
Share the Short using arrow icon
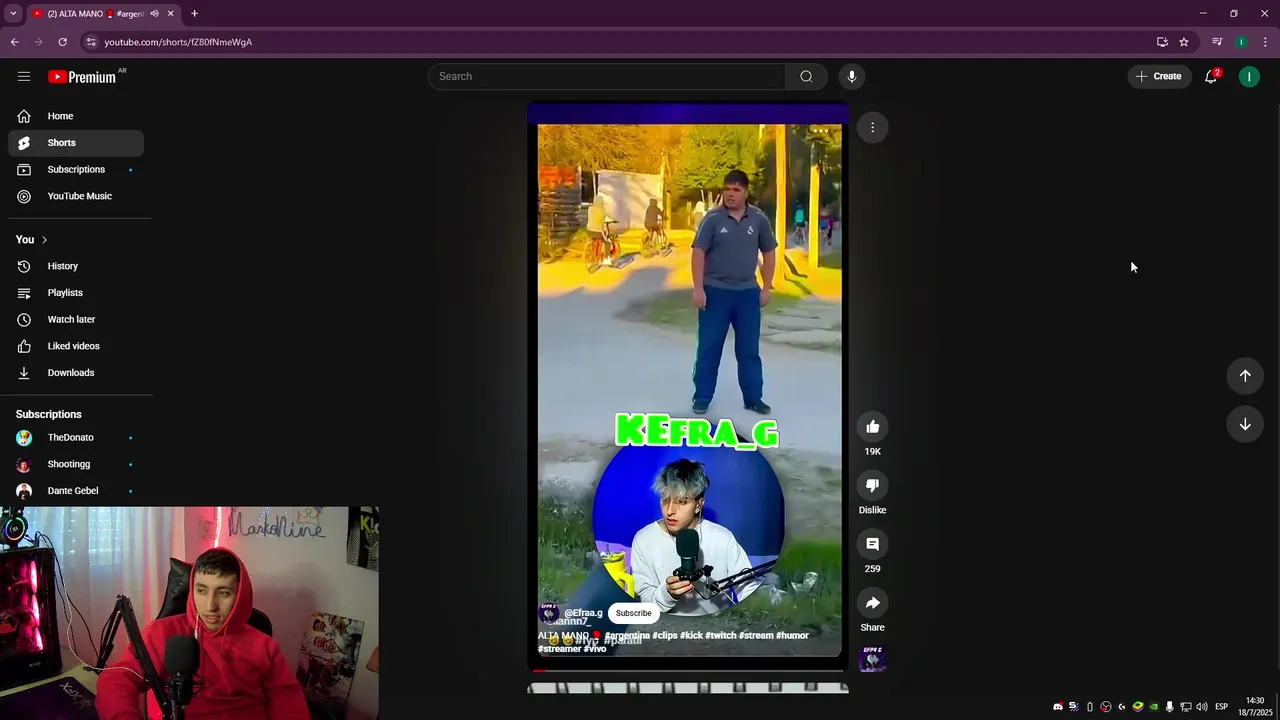coord(872,603)
